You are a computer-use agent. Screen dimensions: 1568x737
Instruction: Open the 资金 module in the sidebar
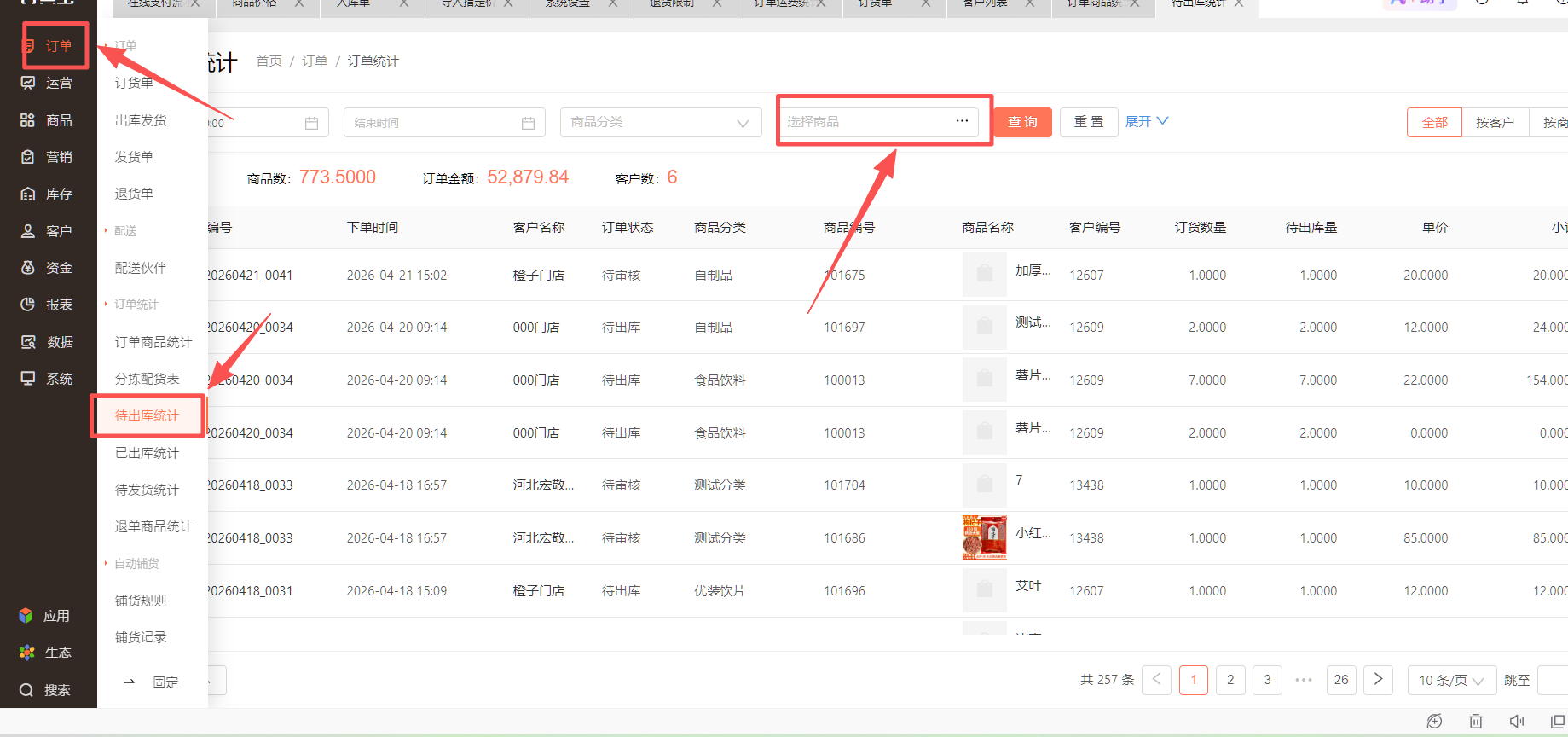point(48,268)
